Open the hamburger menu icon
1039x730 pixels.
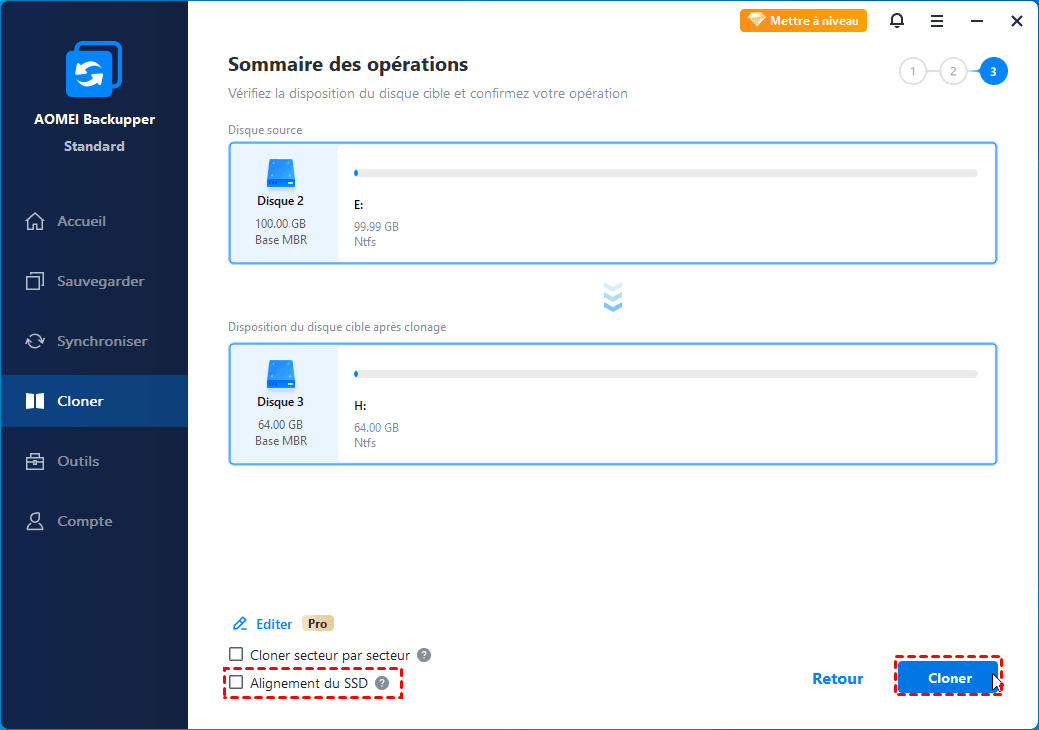[936, 21]
